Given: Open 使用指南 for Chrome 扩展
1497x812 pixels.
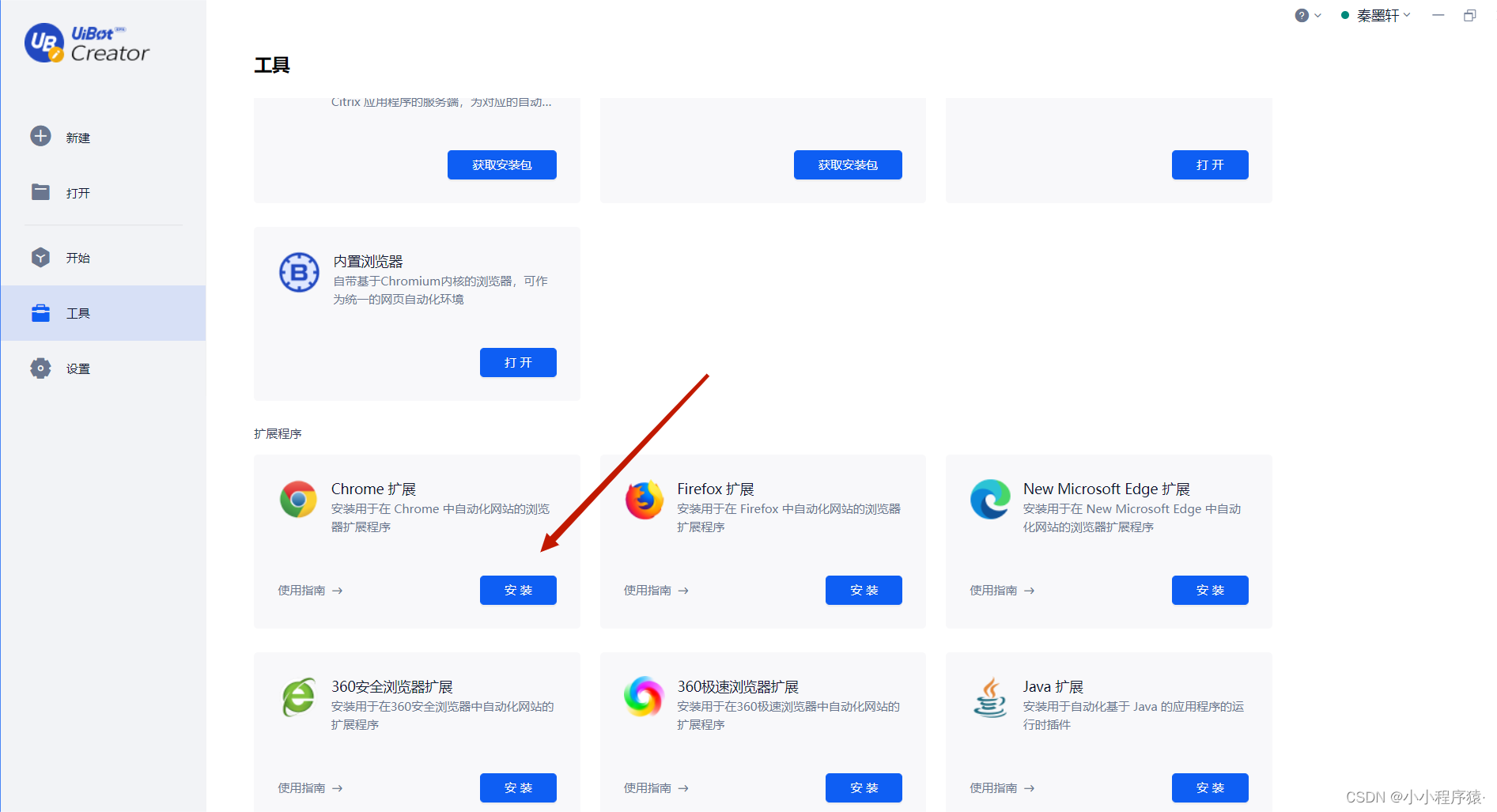Looking at the screenshot, I should pos(310,591).
